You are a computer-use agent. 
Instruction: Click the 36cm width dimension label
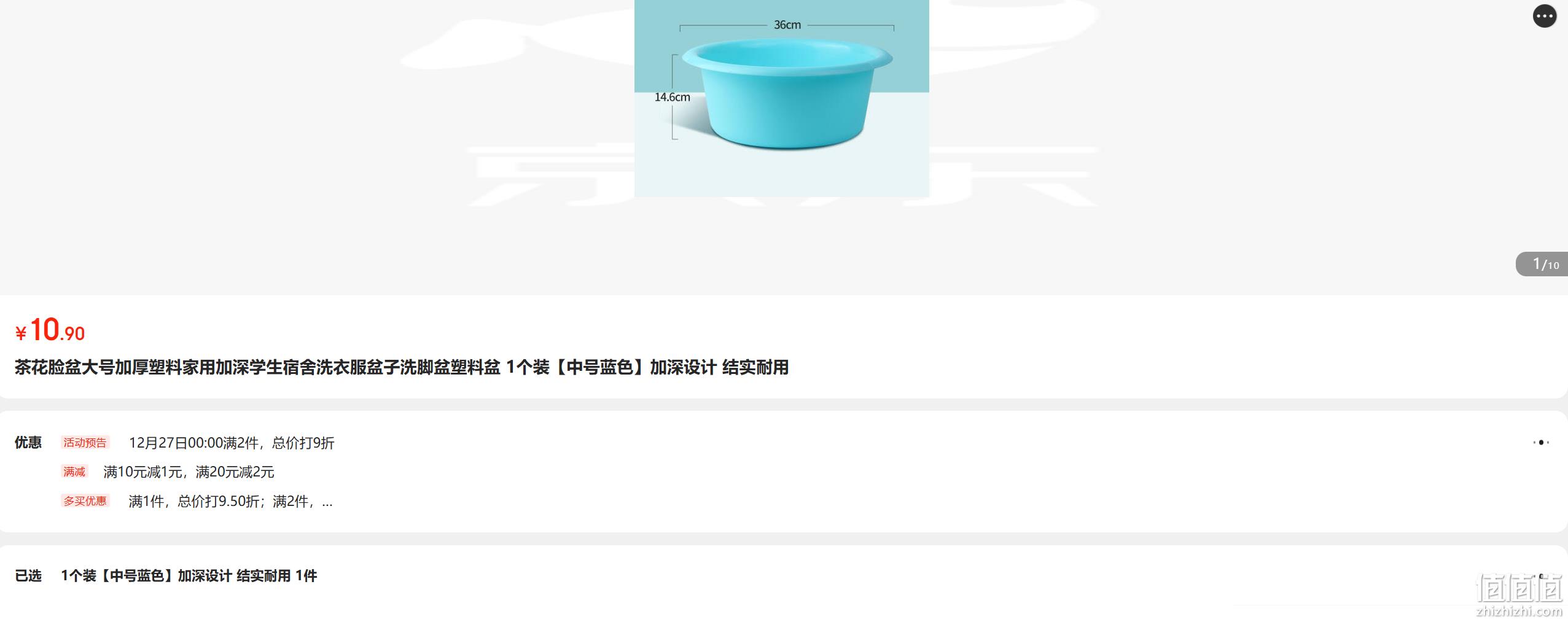787,25
